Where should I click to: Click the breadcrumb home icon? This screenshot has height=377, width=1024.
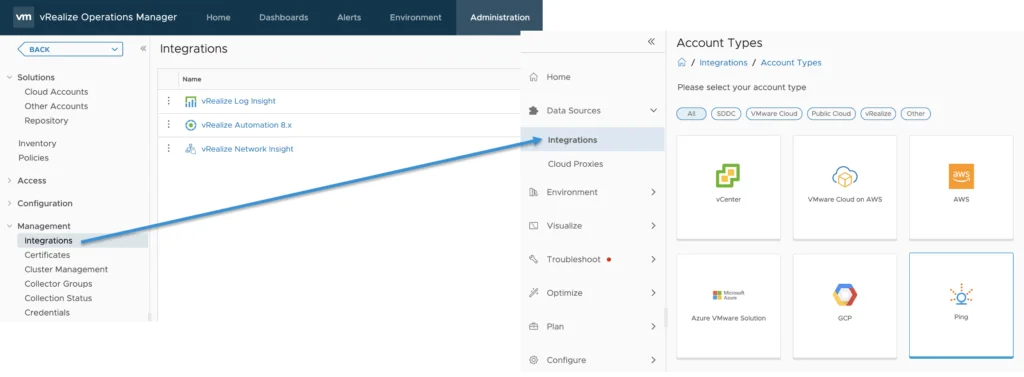[x=681, y=63]
